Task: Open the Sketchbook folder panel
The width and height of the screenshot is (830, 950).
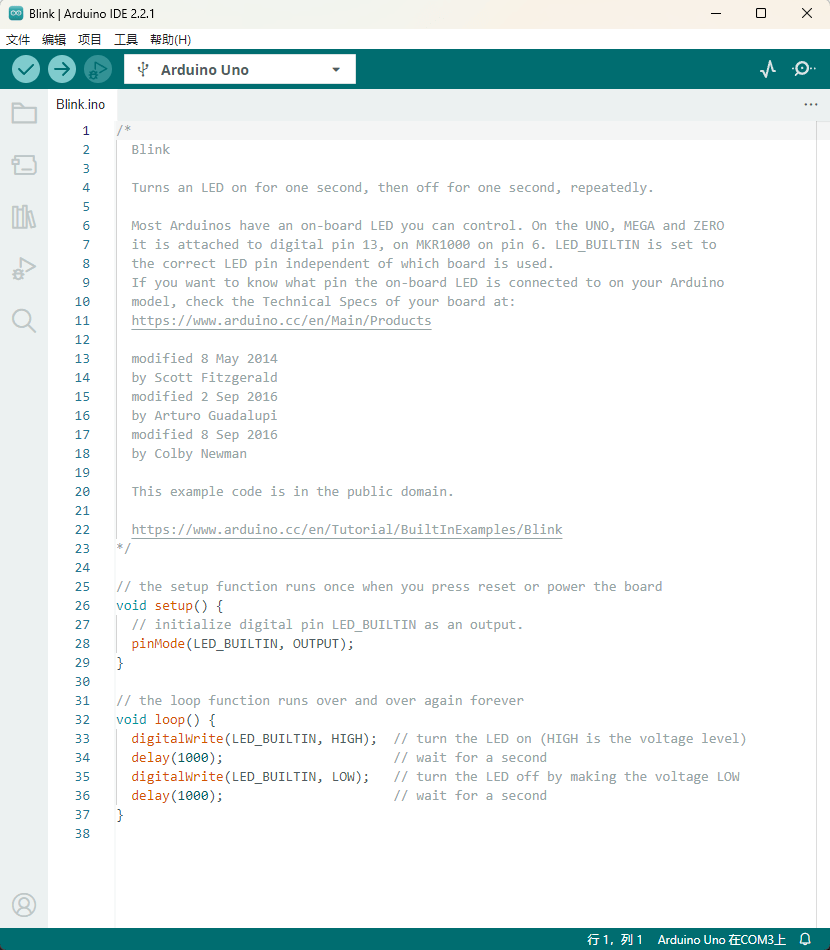Action: point(24,113)
